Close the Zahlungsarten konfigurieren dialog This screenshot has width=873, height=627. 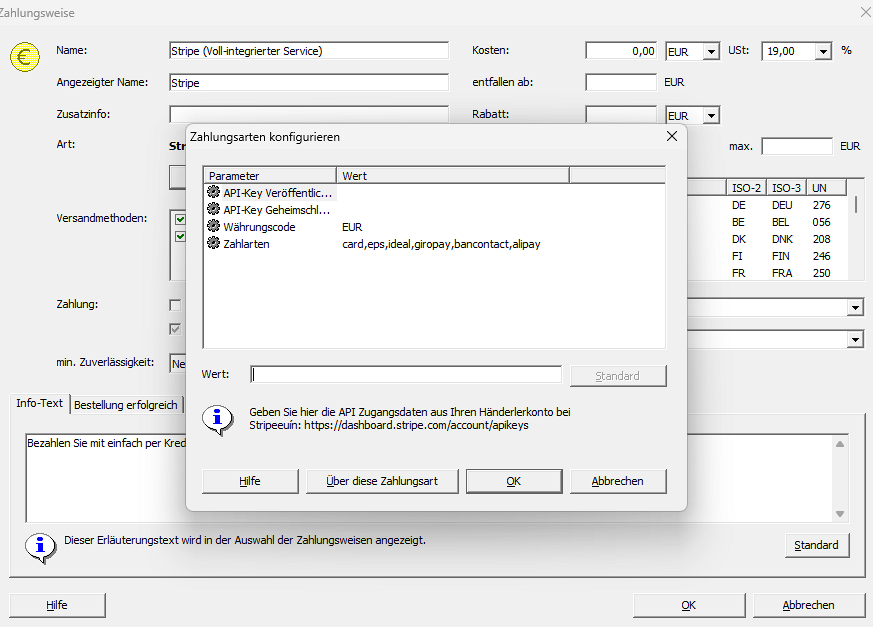click(x=672, y=136)
